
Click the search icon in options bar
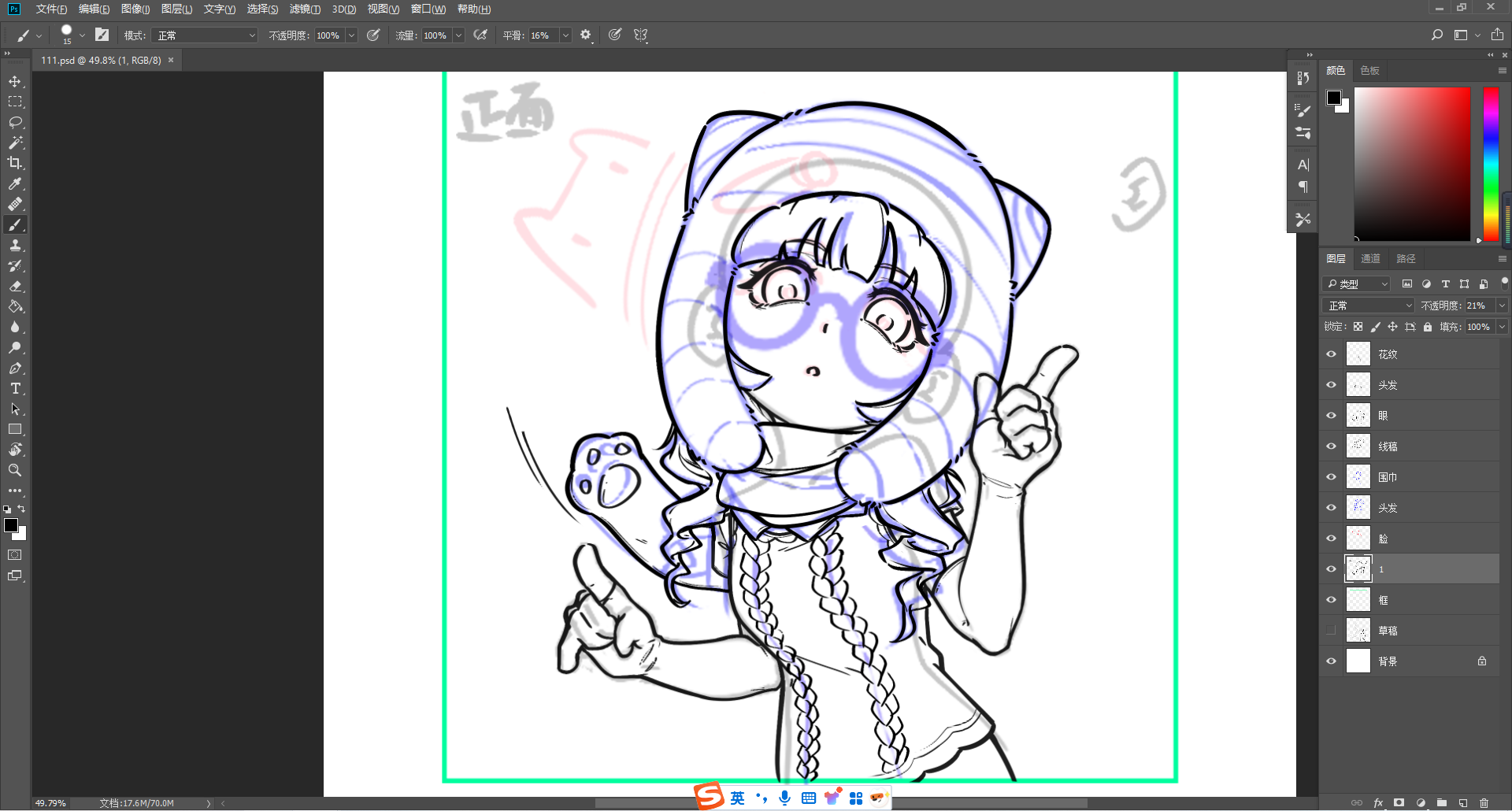pyautogui.click(x=1437, y=35)
